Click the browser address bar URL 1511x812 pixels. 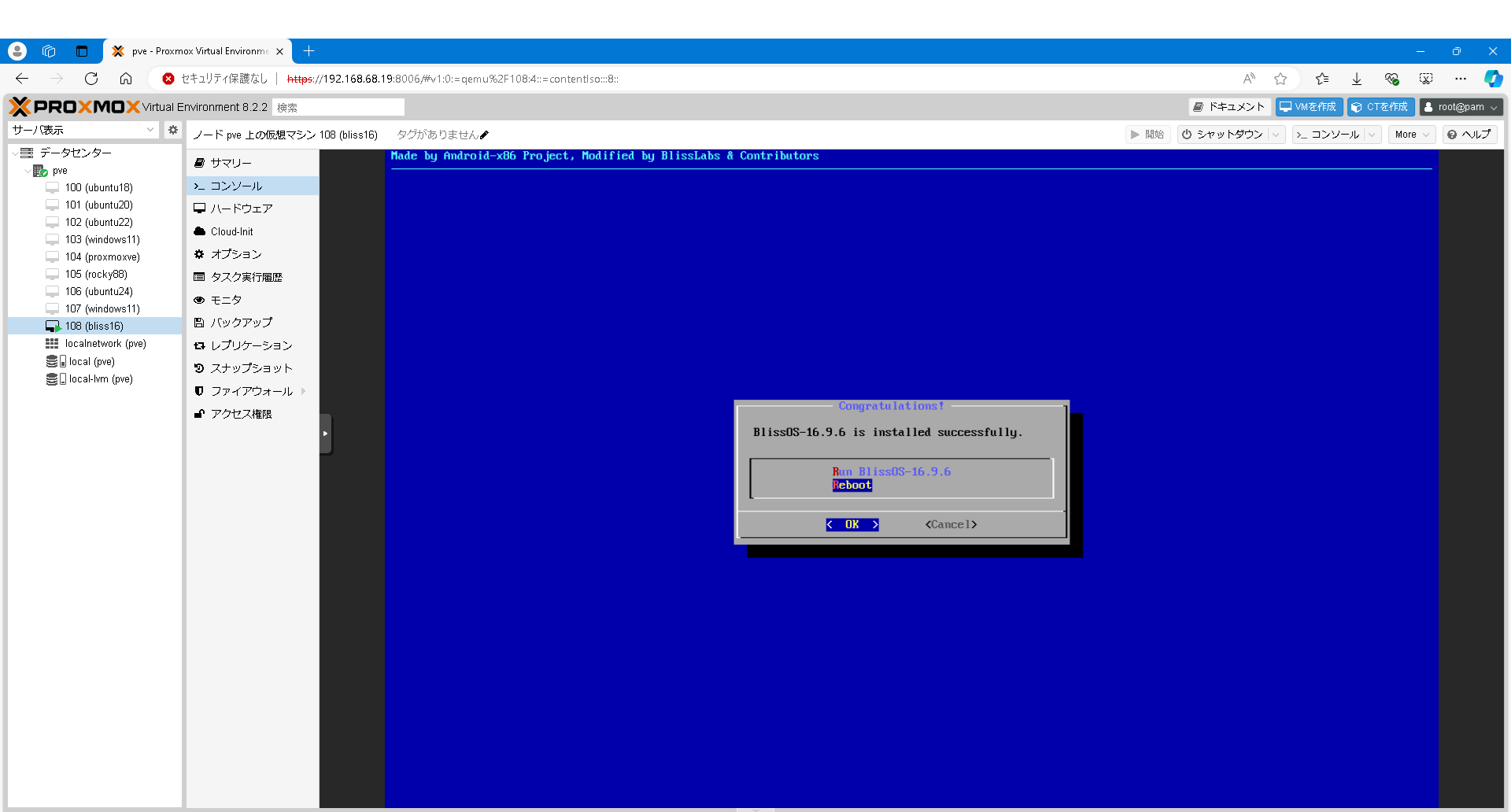point(453,79)
